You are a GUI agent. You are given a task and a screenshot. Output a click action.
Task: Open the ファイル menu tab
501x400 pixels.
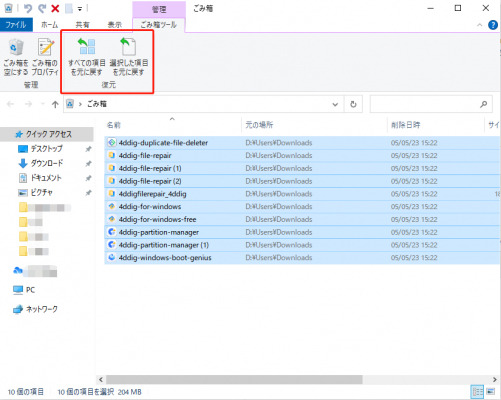[16, 25]
